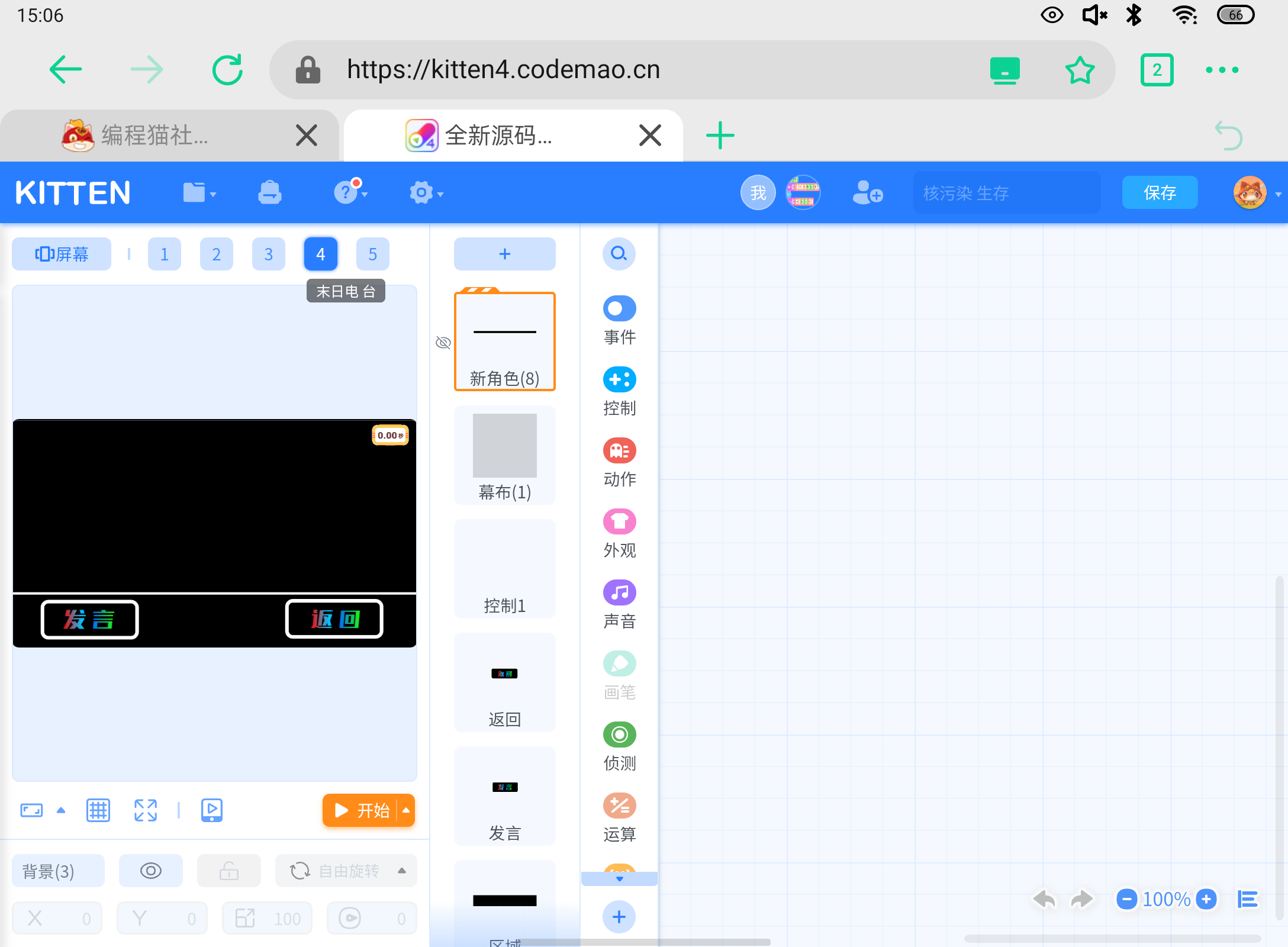Open the user profile avatar menu

pos(1250,193)
